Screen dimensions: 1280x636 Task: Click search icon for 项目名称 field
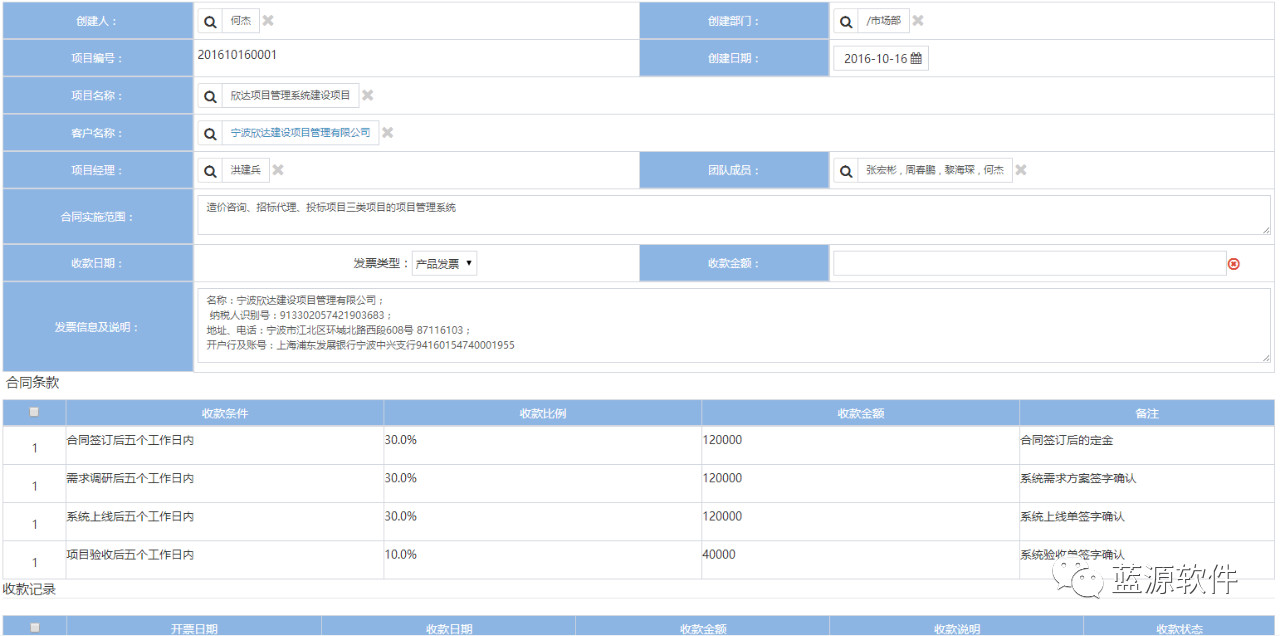(x=210, y=96)
